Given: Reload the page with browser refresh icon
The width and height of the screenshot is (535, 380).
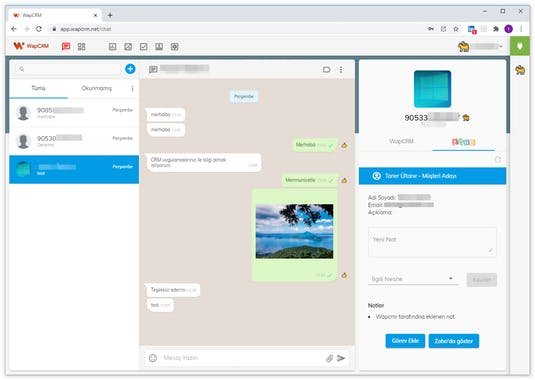Looking at the screenshot, I should point(39,29).
